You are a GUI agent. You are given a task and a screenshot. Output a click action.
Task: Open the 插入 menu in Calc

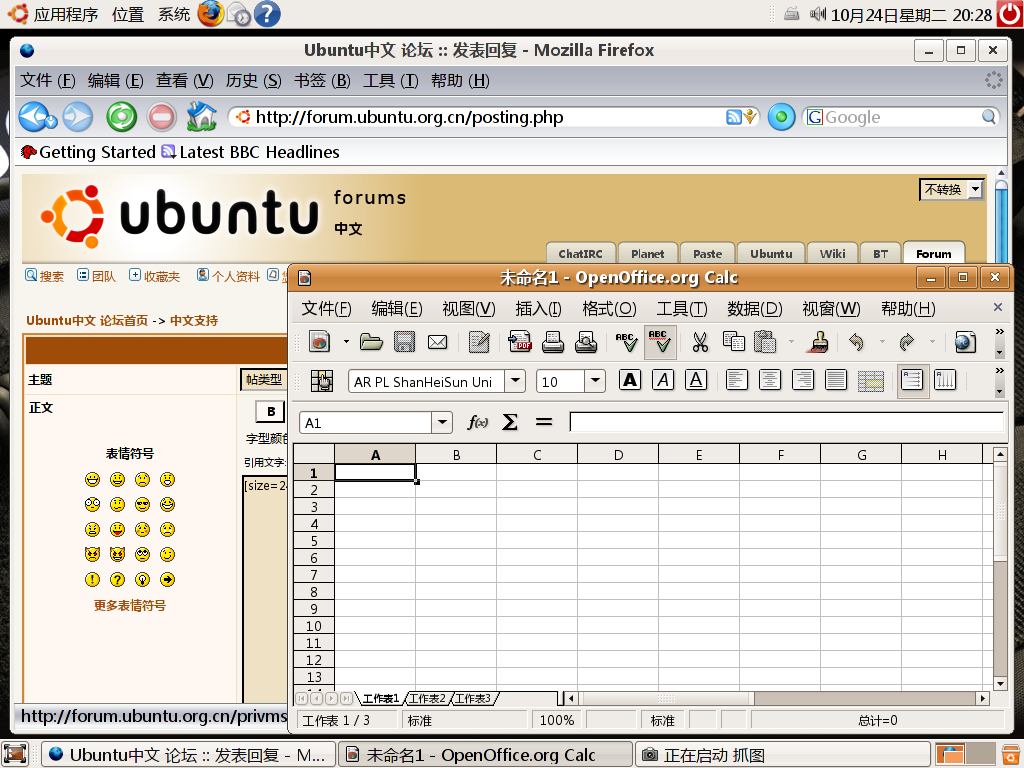pyautogui.click(x=538, y=308)
